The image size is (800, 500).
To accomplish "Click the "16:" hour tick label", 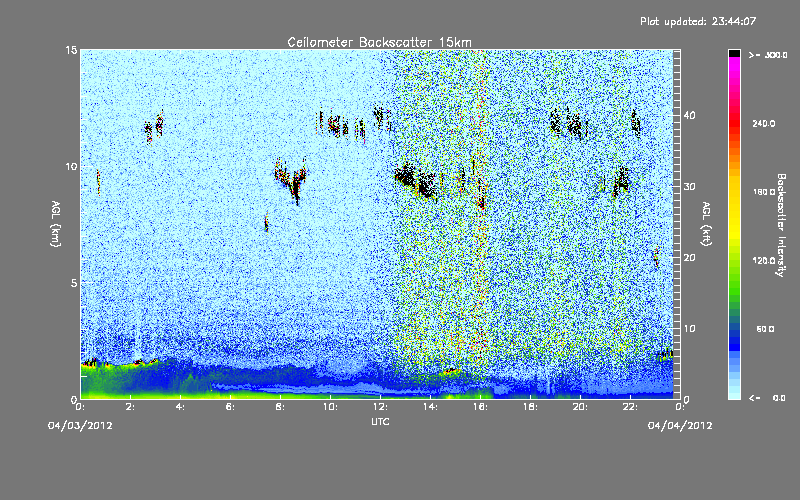I will click(481, 407).
